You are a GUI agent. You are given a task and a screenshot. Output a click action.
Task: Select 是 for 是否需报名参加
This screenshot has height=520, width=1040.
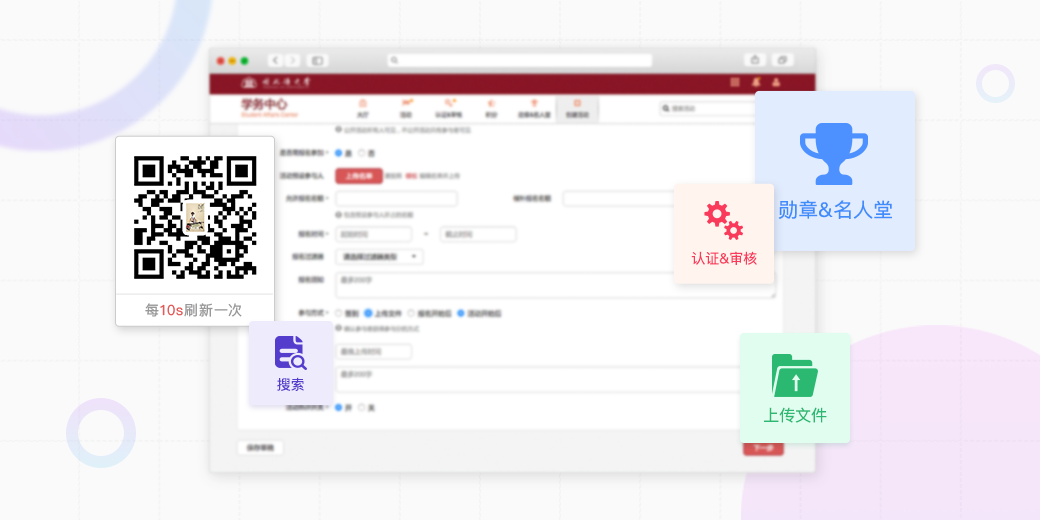click(339, 153)
